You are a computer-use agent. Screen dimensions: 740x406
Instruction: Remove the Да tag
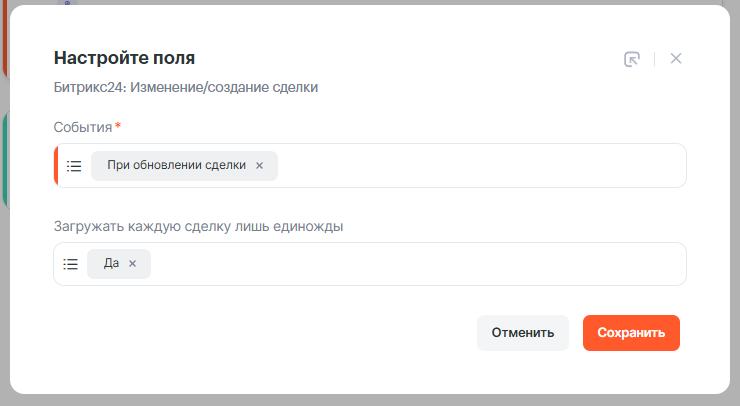[x=132, y=264]
